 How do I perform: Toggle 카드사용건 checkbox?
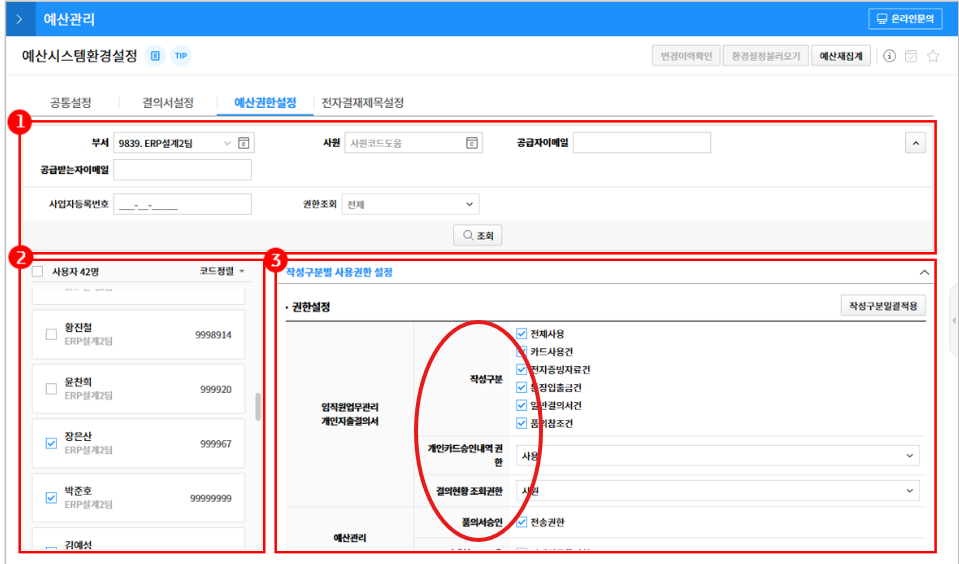(522, 352)
